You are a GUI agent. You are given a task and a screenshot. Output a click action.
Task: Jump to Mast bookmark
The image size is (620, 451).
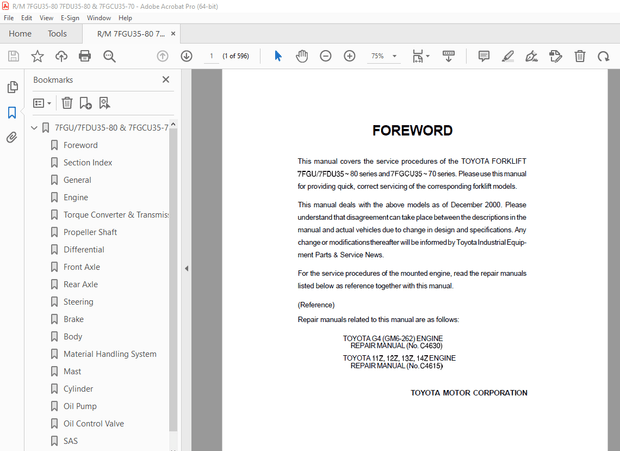coord(72,371)
